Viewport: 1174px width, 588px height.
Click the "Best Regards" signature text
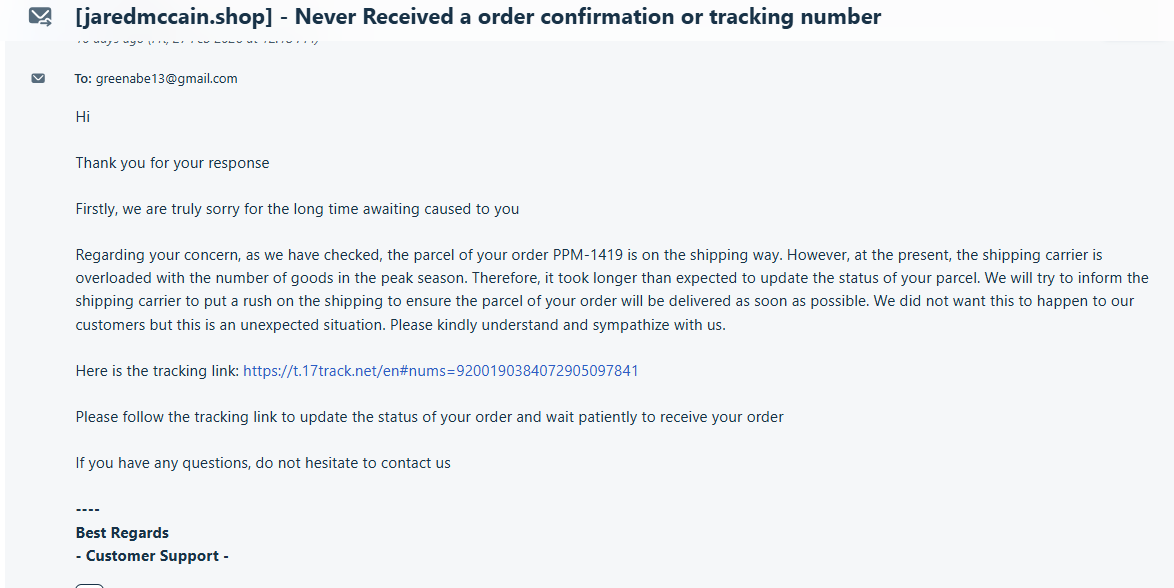click(122, 533)
